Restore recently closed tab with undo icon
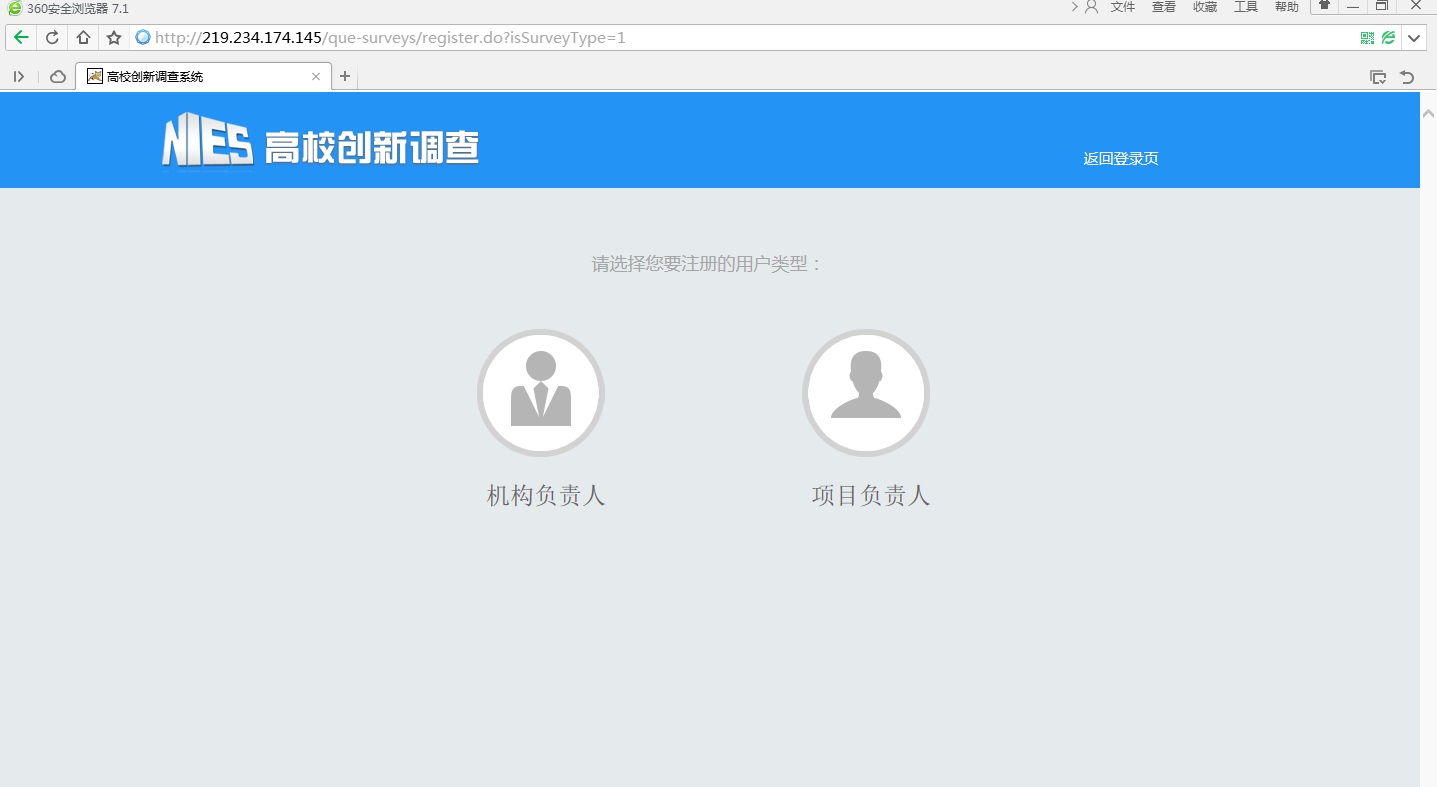Screen dimensions: 1437x787 tap(1406, 76)
